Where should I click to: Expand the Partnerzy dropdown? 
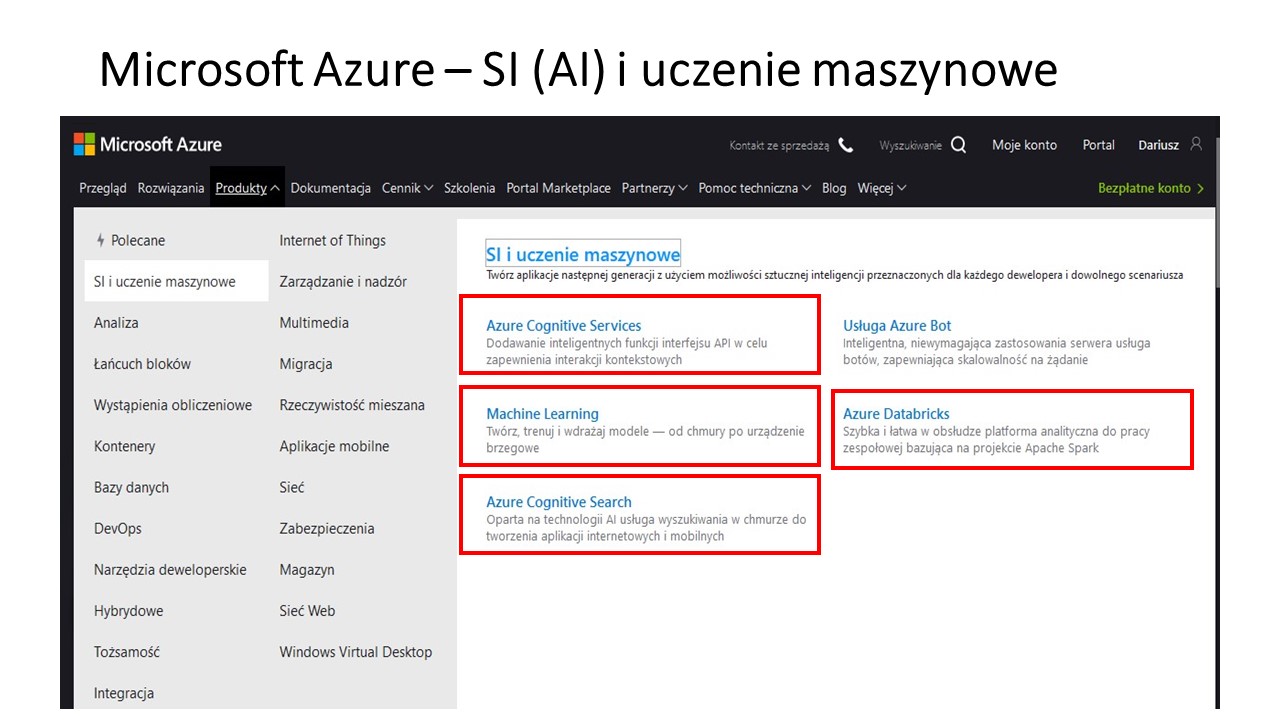pyautogui.click(x=655, y=188)
